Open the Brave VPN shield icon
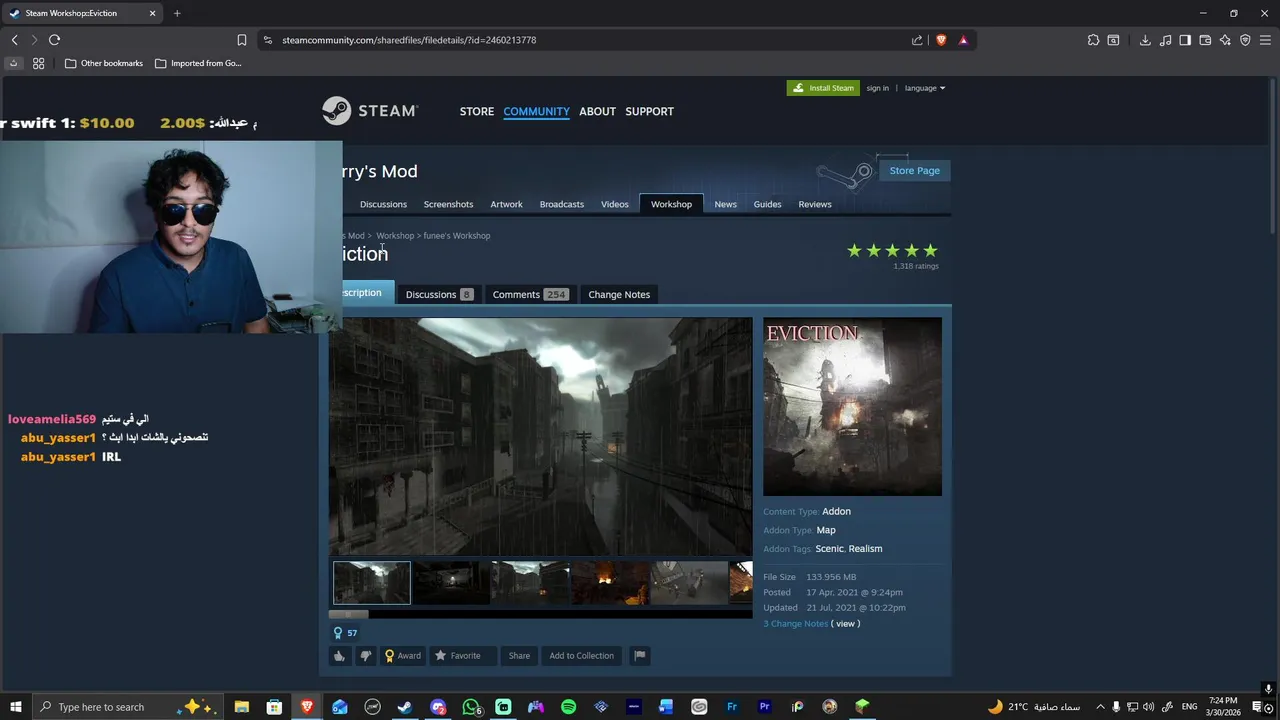Image resolution: width=1280 pixels, height=720 pixels. click(x=1245, y=40)
